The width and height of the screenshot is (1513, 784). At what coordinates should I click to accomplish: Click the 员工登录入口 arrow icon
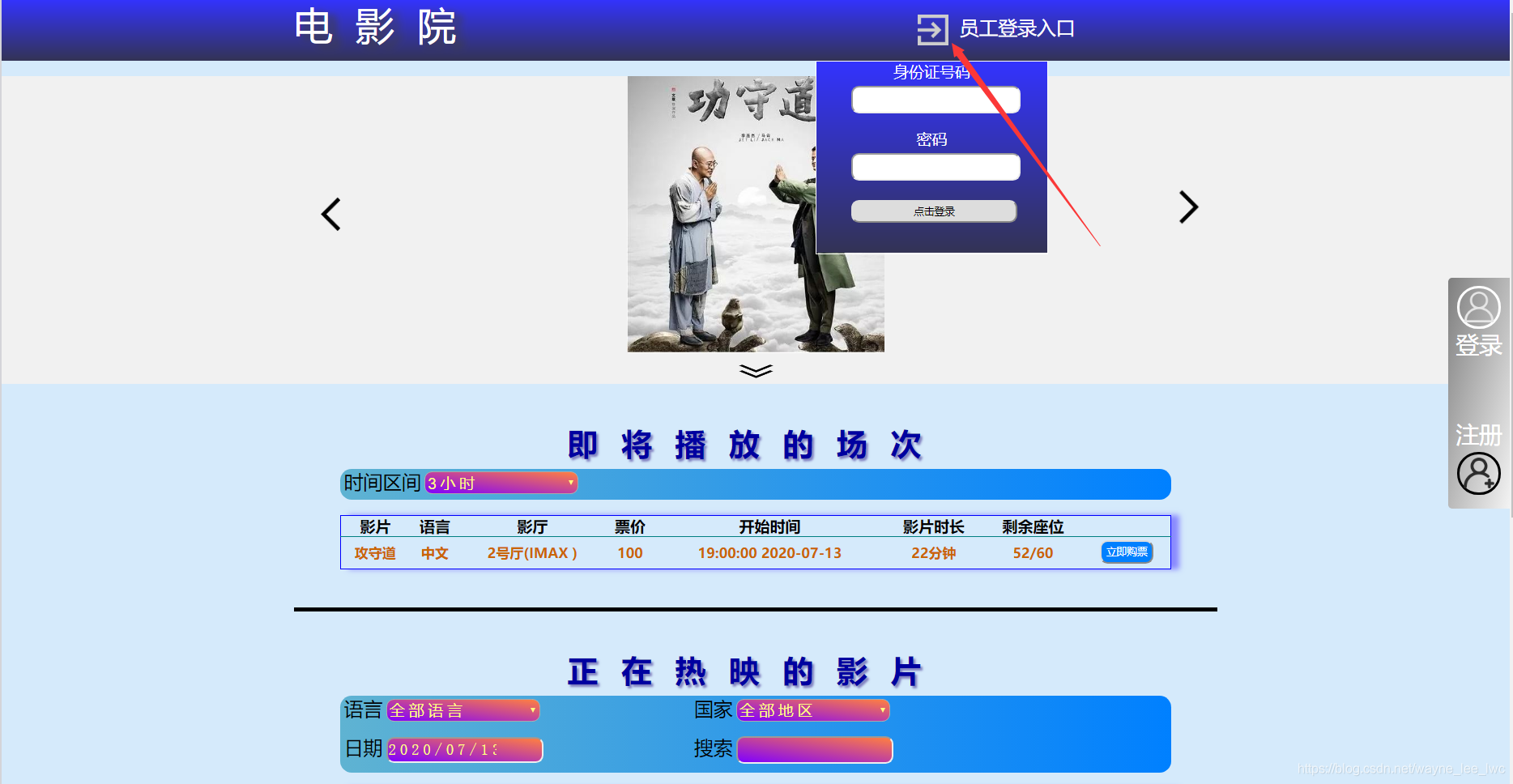coord(931,29)
